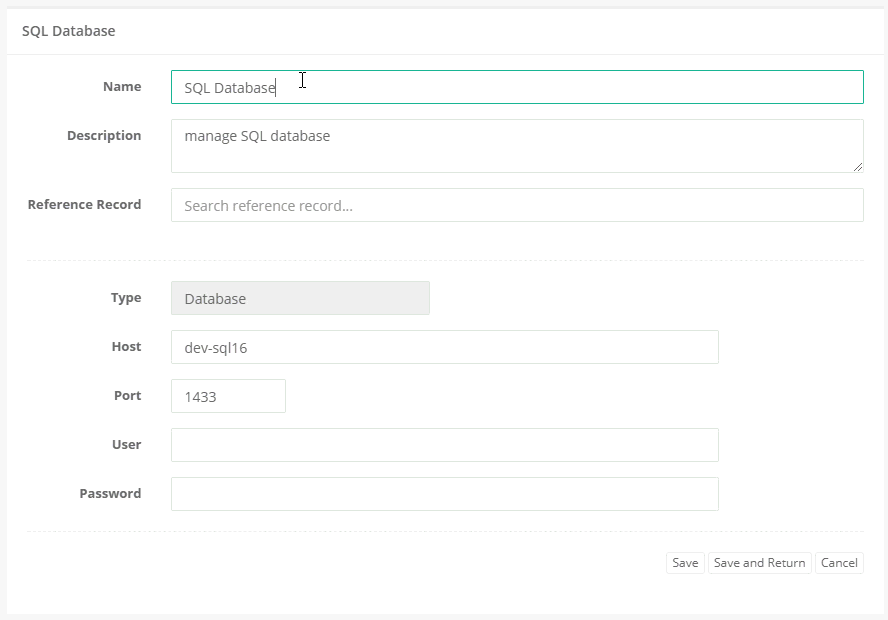Click the Save button
Image resolution: width=888 pixels, height=620 pixels.
(x=685, y=562)
